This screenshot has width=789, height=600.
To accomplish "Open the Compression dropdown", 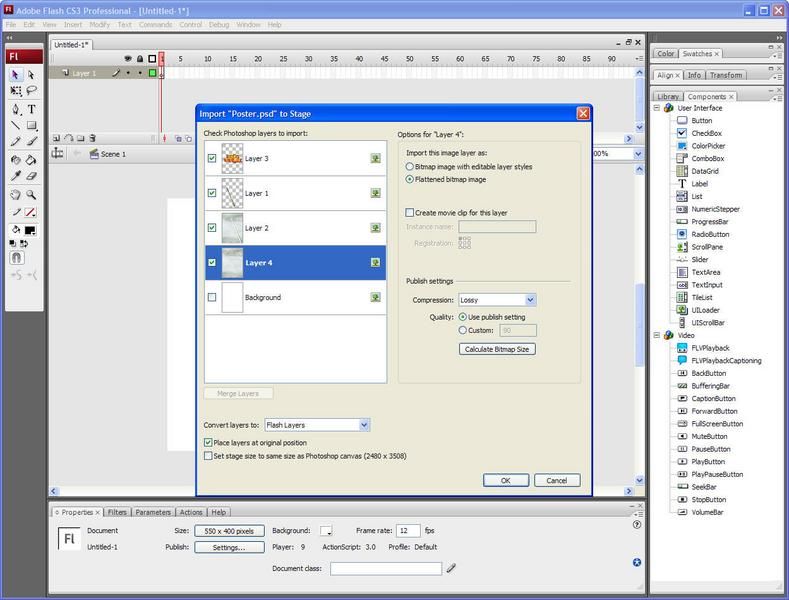I will click(497, 300).
